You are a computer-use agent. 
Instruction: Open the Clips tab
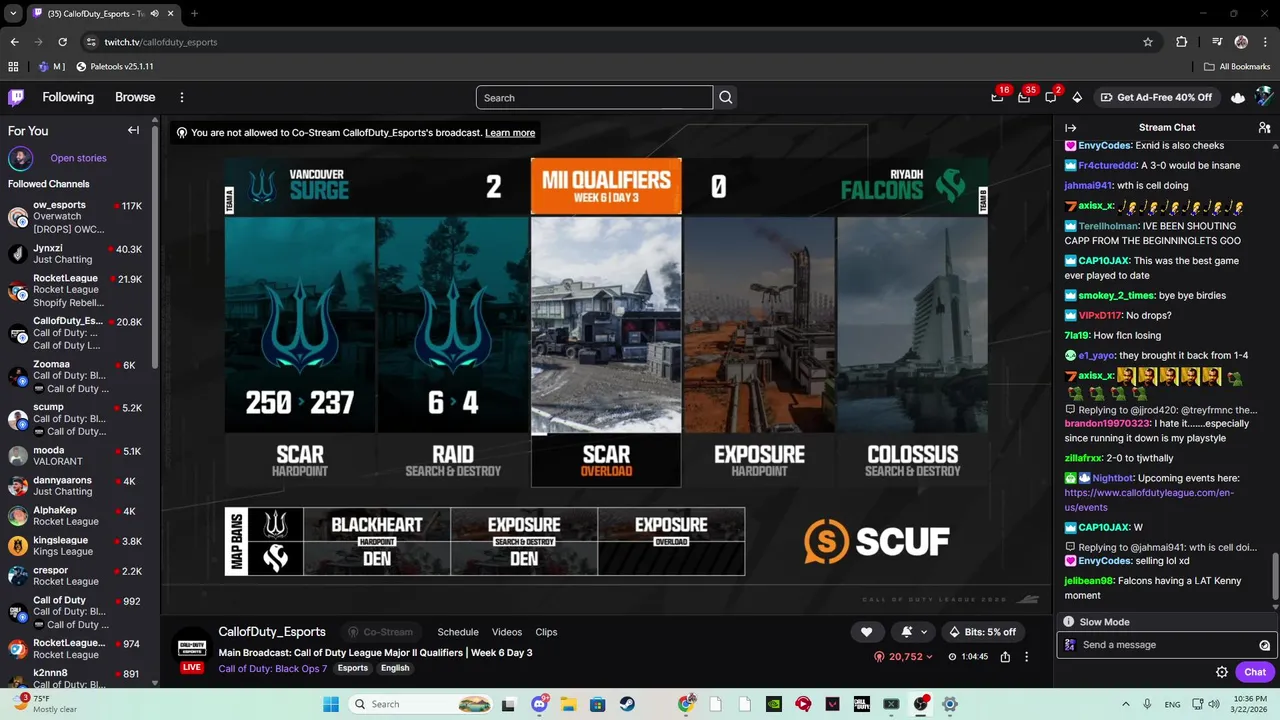[x=546, y=632]
